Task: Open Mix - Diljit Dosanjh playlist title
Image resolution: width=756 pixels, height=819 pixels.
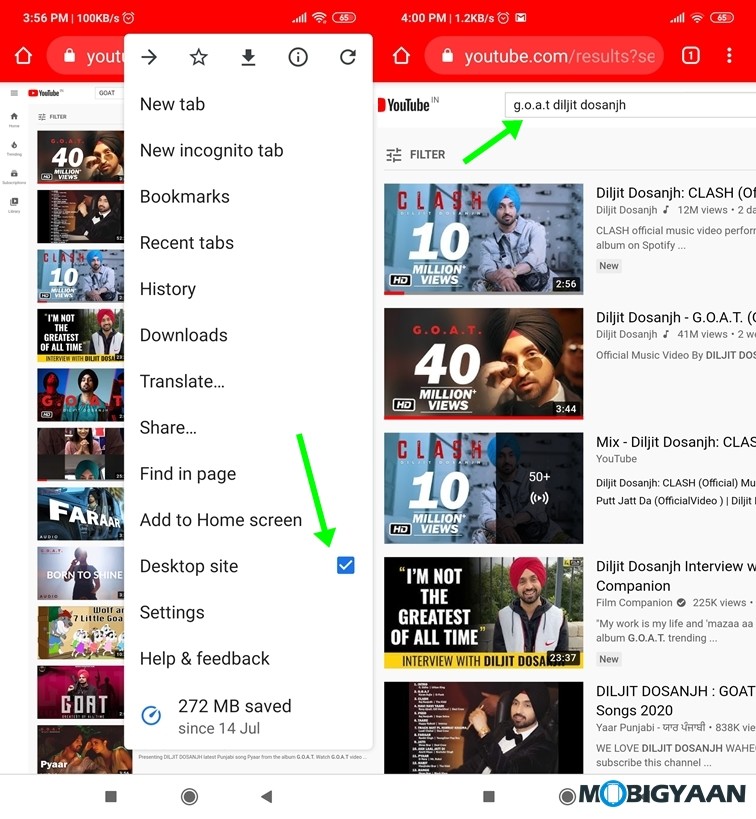Action: click(x=676, y=442)
